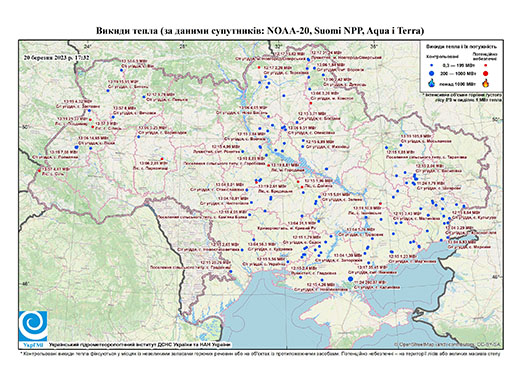Viewport: 520px width, 368px height.
Task: Click the legend heading text
Action: pyautogui.click(x=462, y=47)
